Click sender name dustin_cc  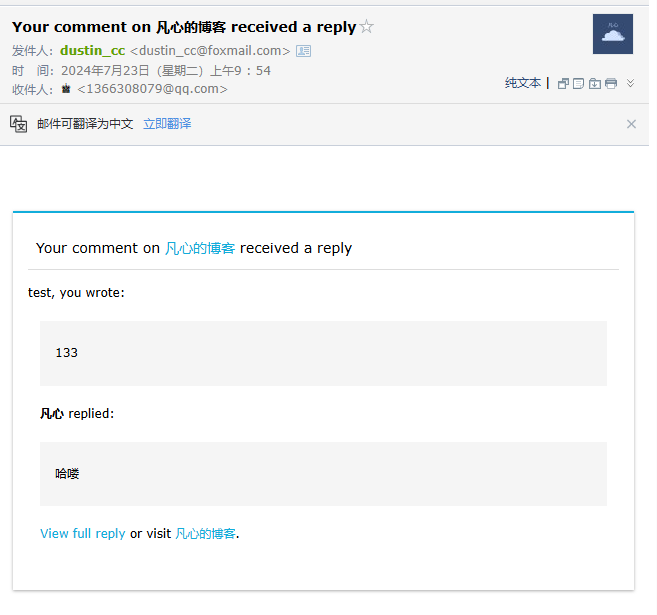point(93,51)
